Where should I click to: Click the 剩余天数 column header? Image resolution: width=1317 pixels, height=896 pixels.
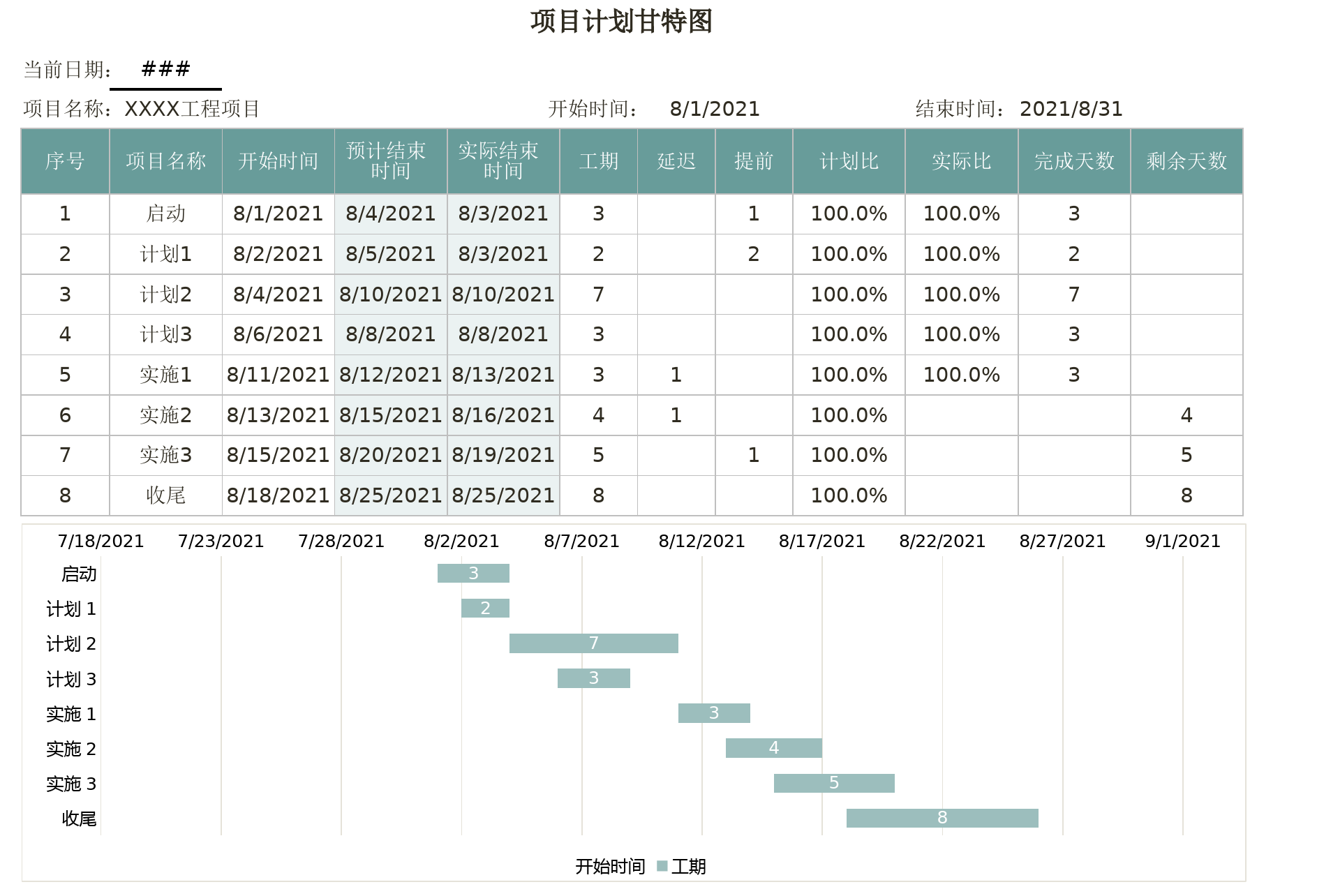[x=1186, y=161]
